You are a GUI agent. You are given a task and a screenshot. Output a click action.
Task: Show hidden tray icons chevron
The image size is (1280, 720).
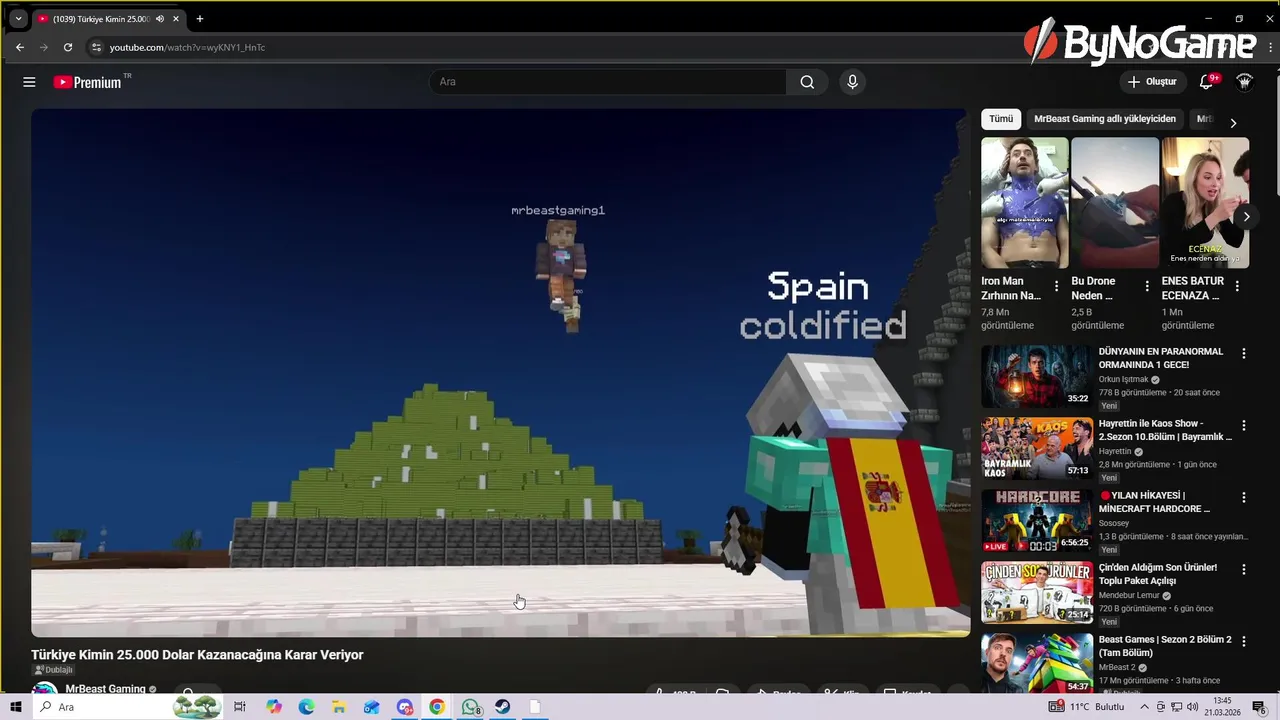pyautogui.click(x=1145, y=707)
